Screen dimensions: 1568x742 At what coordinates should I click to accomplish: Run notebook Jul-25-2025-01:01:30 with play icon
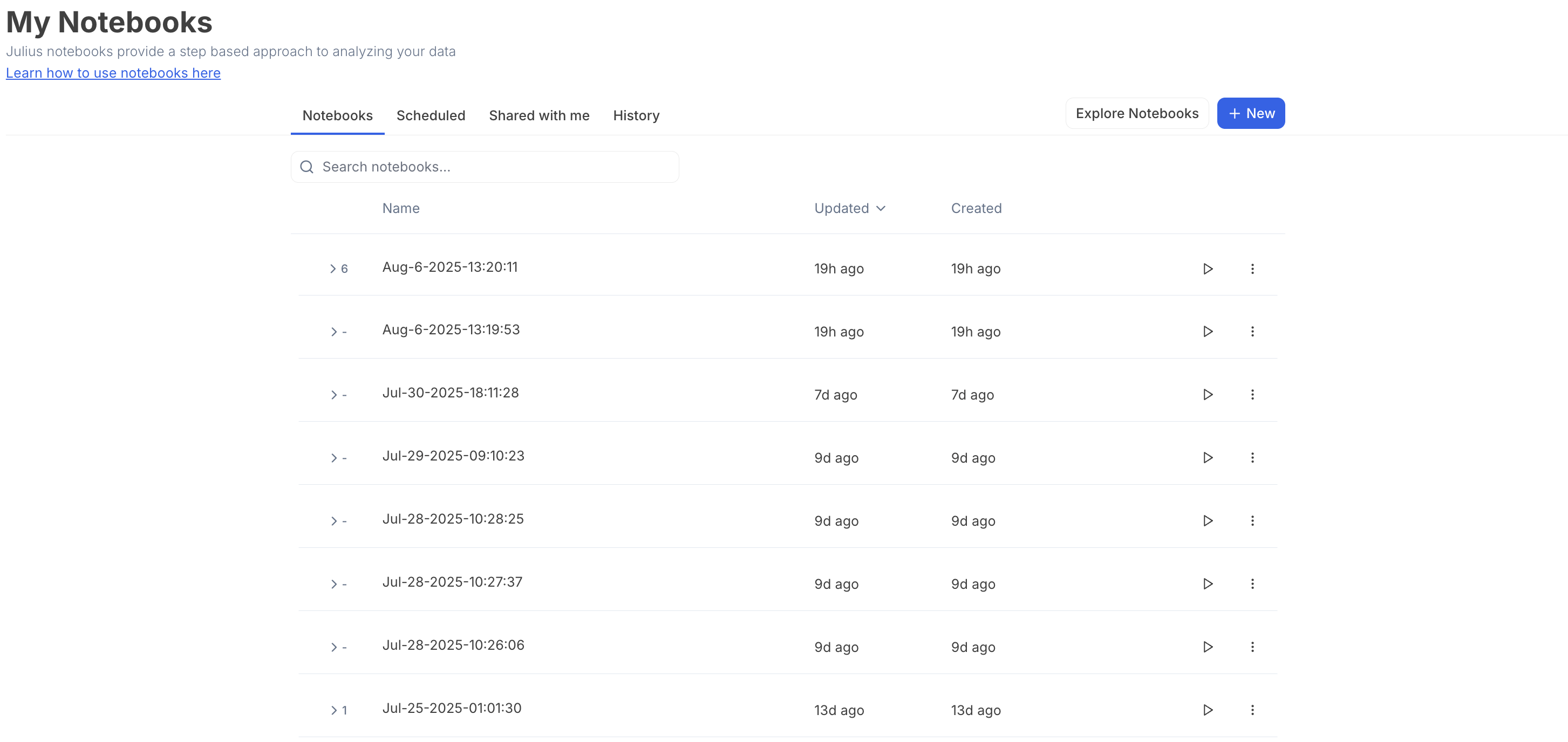point(1208,710)
